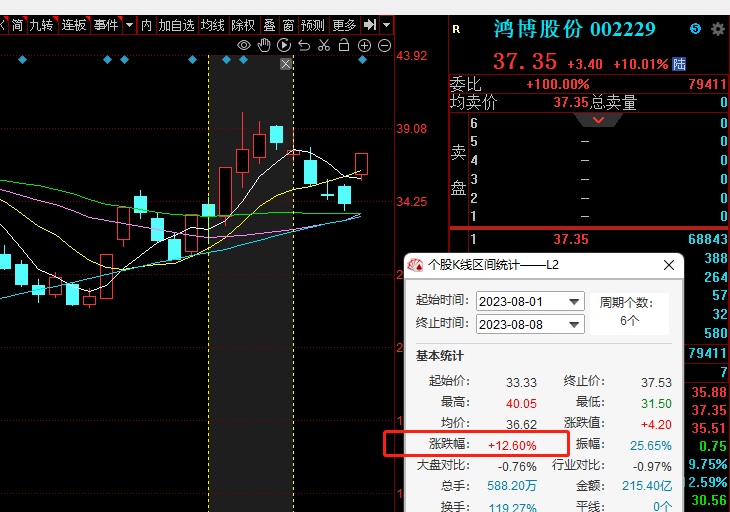The width and height of the screenshot is (730, 512).
Task: Expand the dropdown arrow next to 事件
Action: (x=129, y=25)
